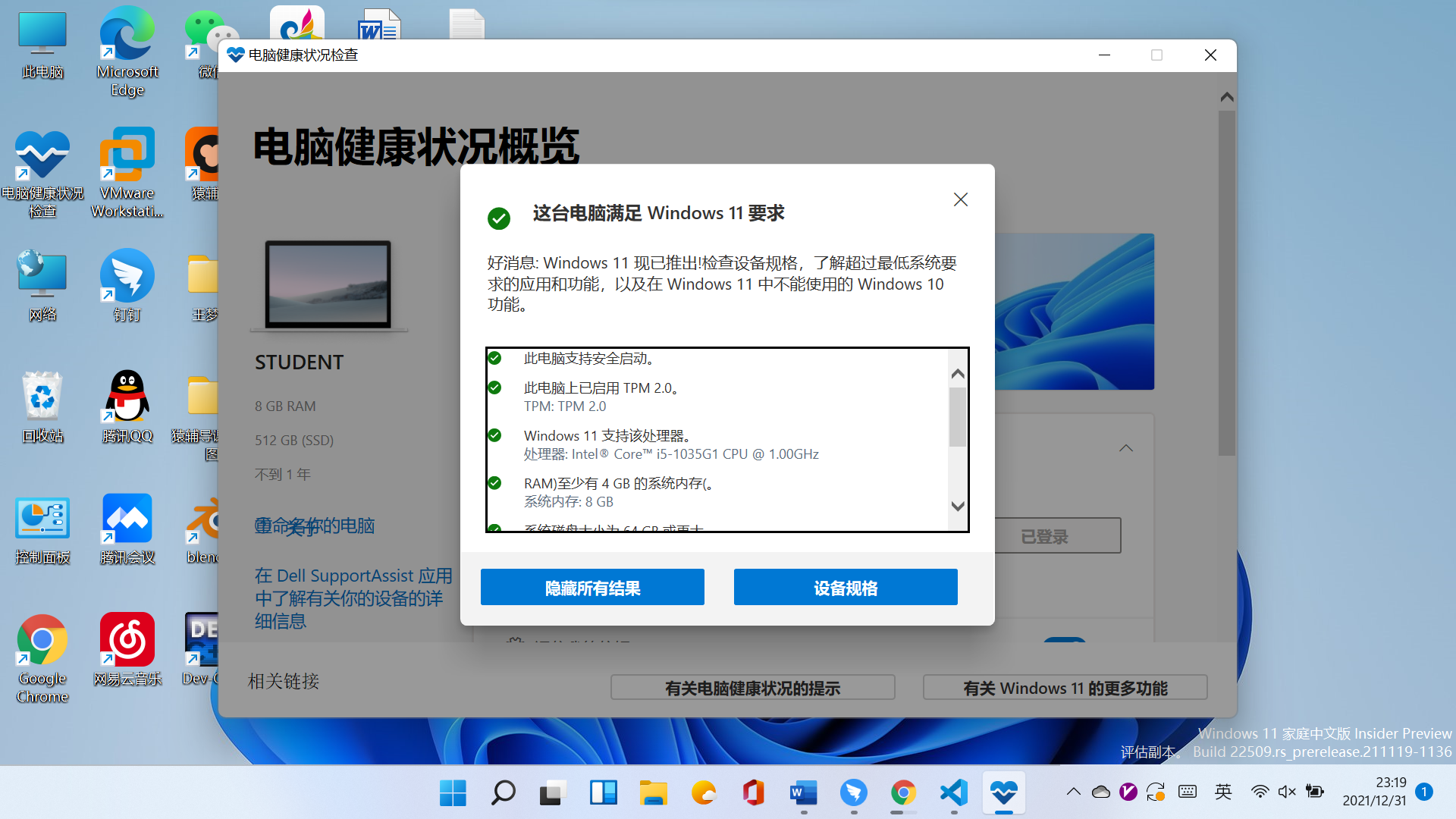Image resolution: width=1456 pixels, height=819 pixels.
Task: Open File Explorer on the taskbar
Action: (653, 792)
